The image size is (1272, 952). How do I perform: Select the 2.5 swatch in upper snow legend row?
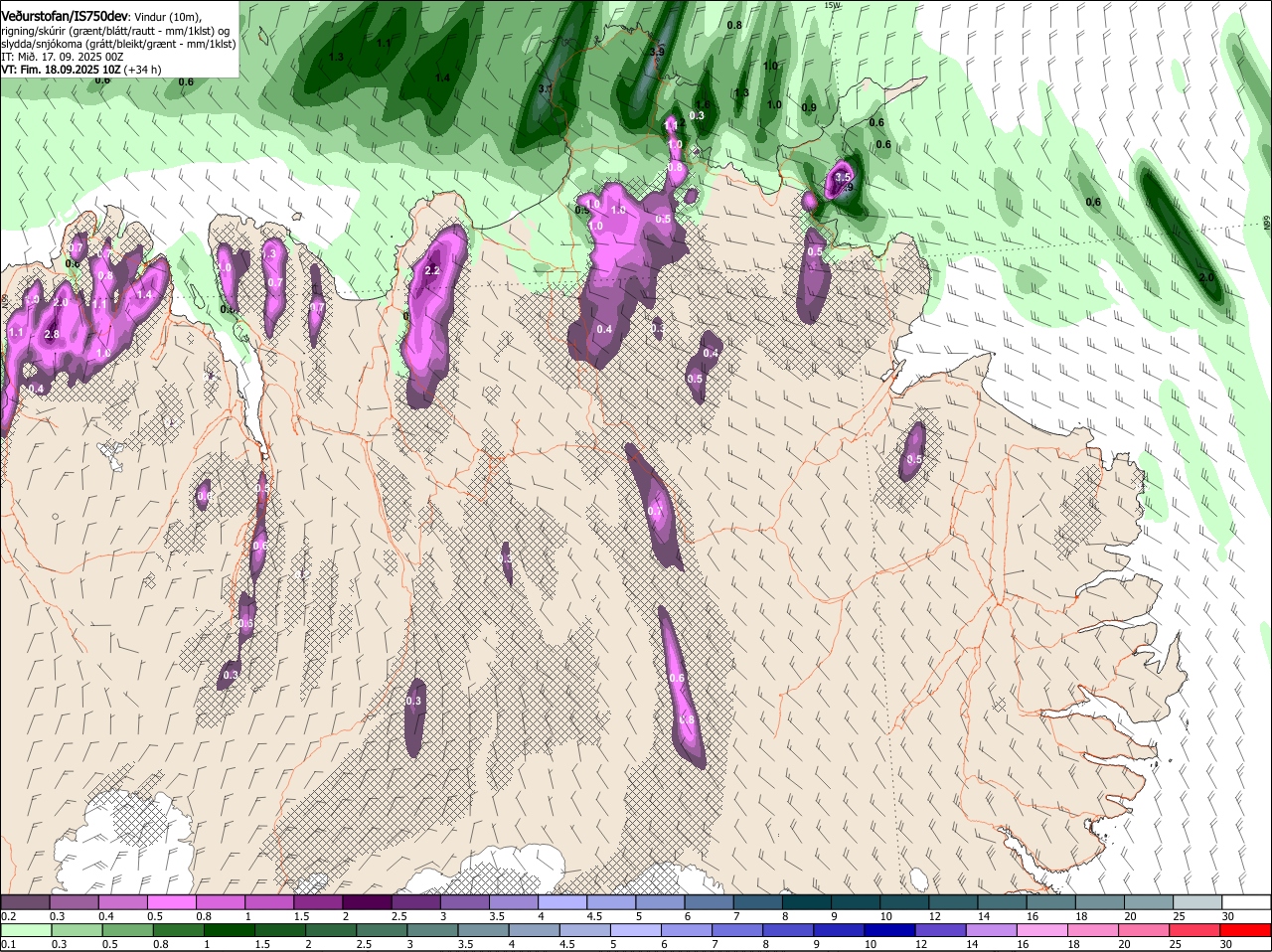point(415,901)
